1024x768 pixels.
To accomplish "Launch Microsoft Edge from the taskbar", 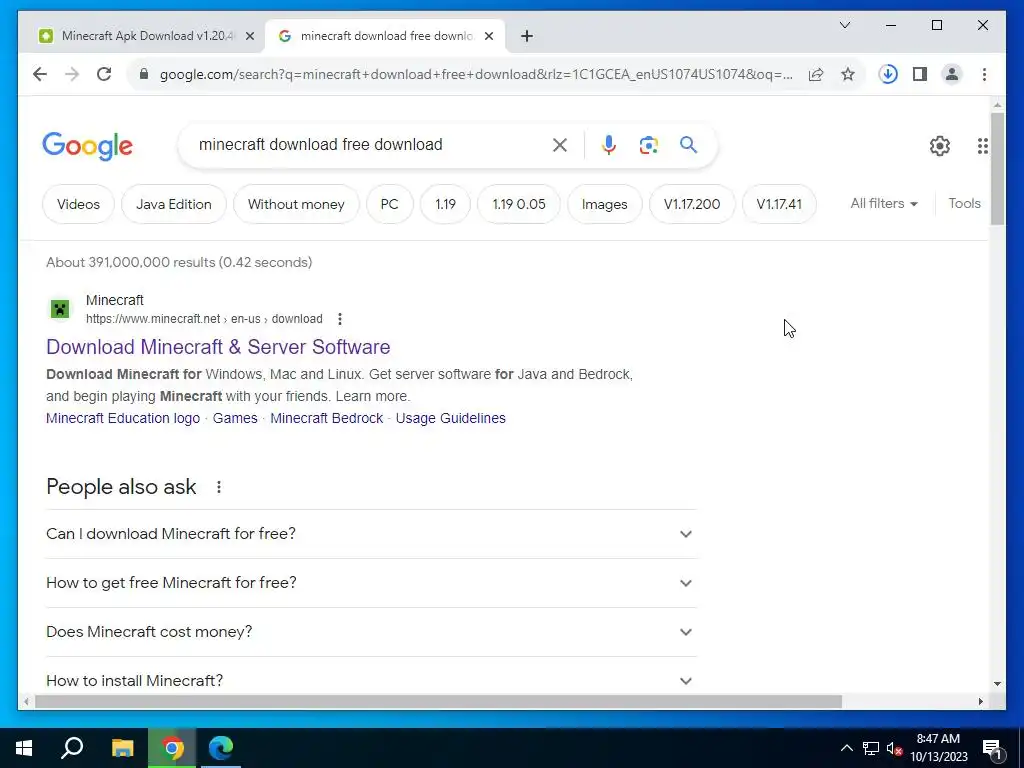I will coord(221,748).
